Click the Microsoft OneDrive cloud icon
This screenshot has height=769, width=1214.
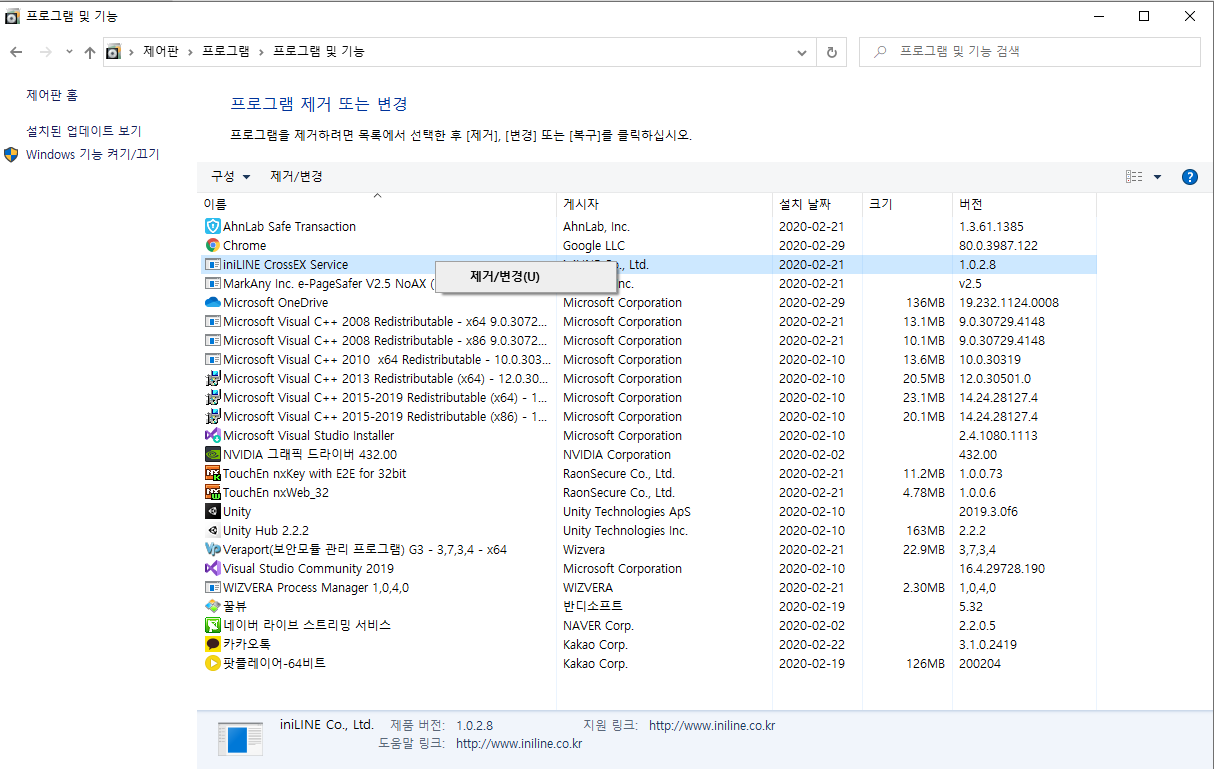coord(212,303)
